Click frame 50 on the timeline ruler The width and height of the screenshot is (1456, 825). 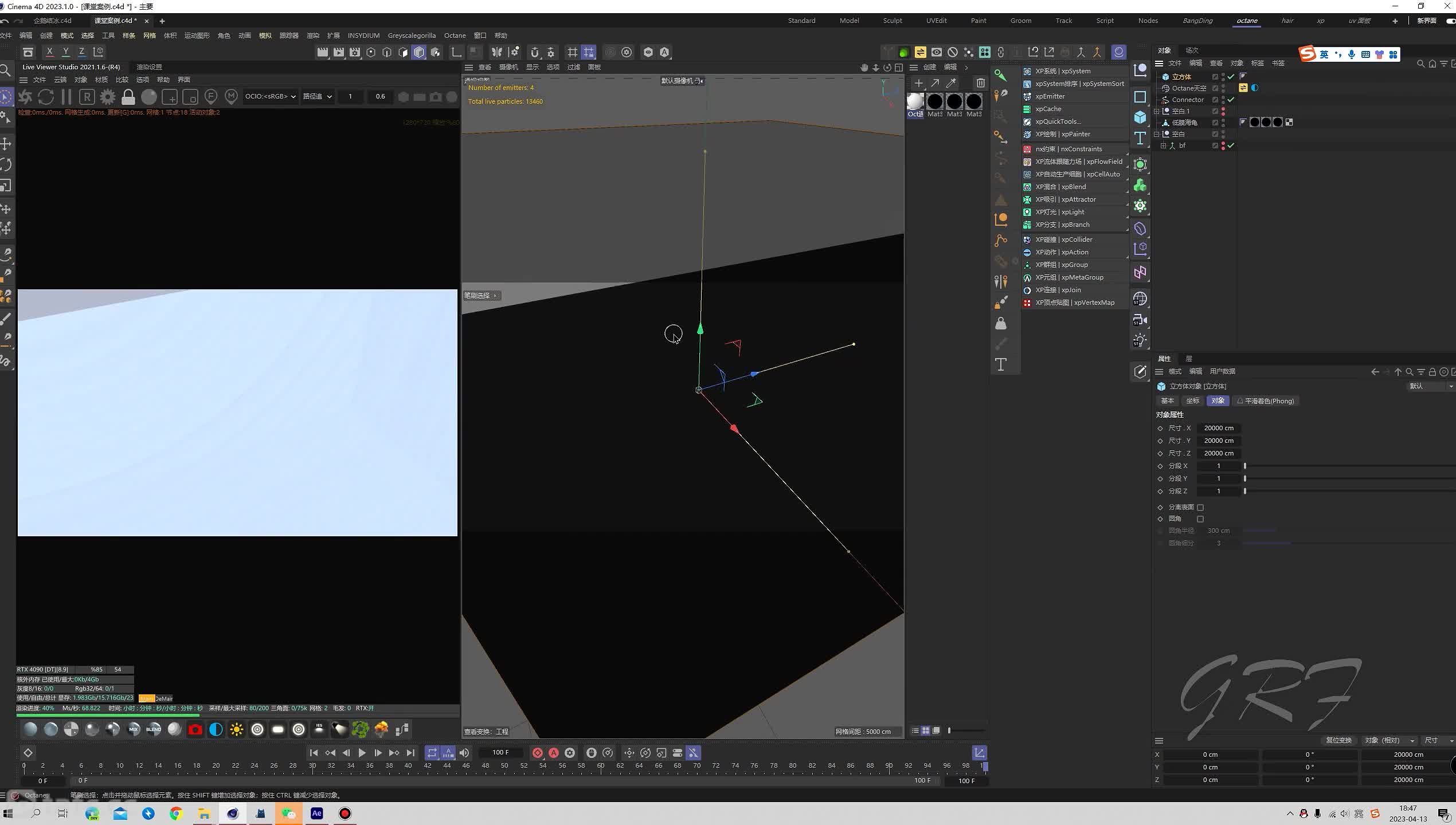coord(504,765)
